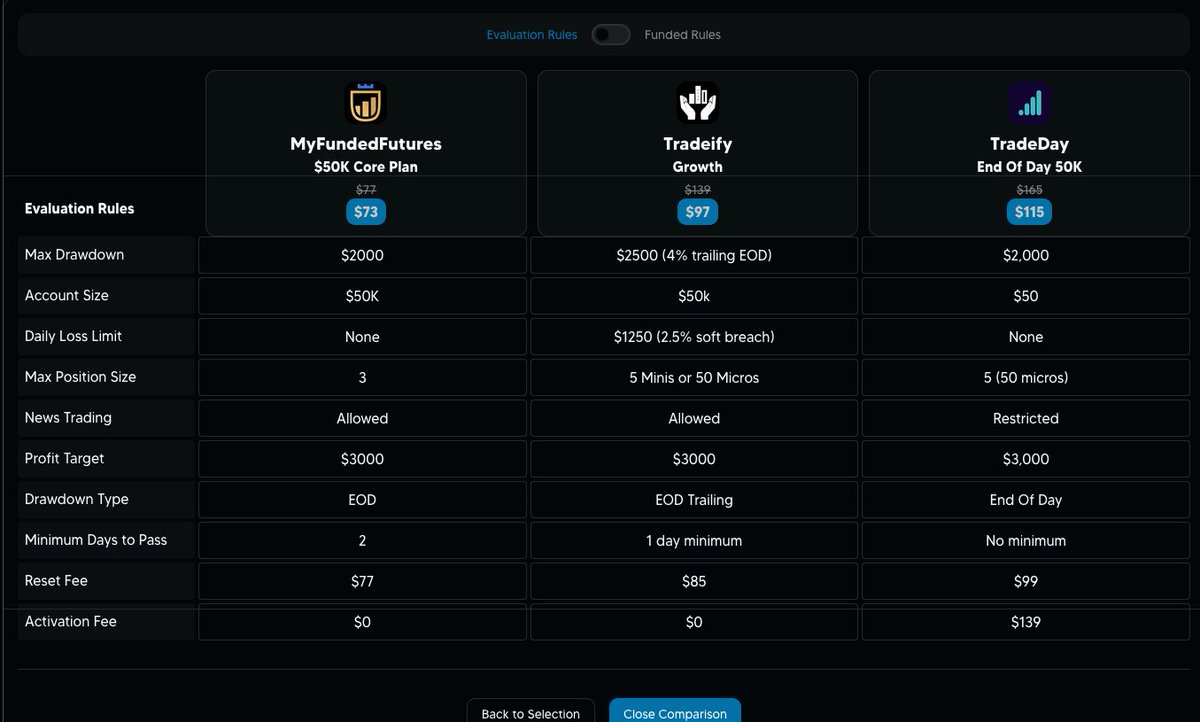Click TradeDay End Of Day drawdown cell
The image size is (1200, 722).
tap(1026, 499)
